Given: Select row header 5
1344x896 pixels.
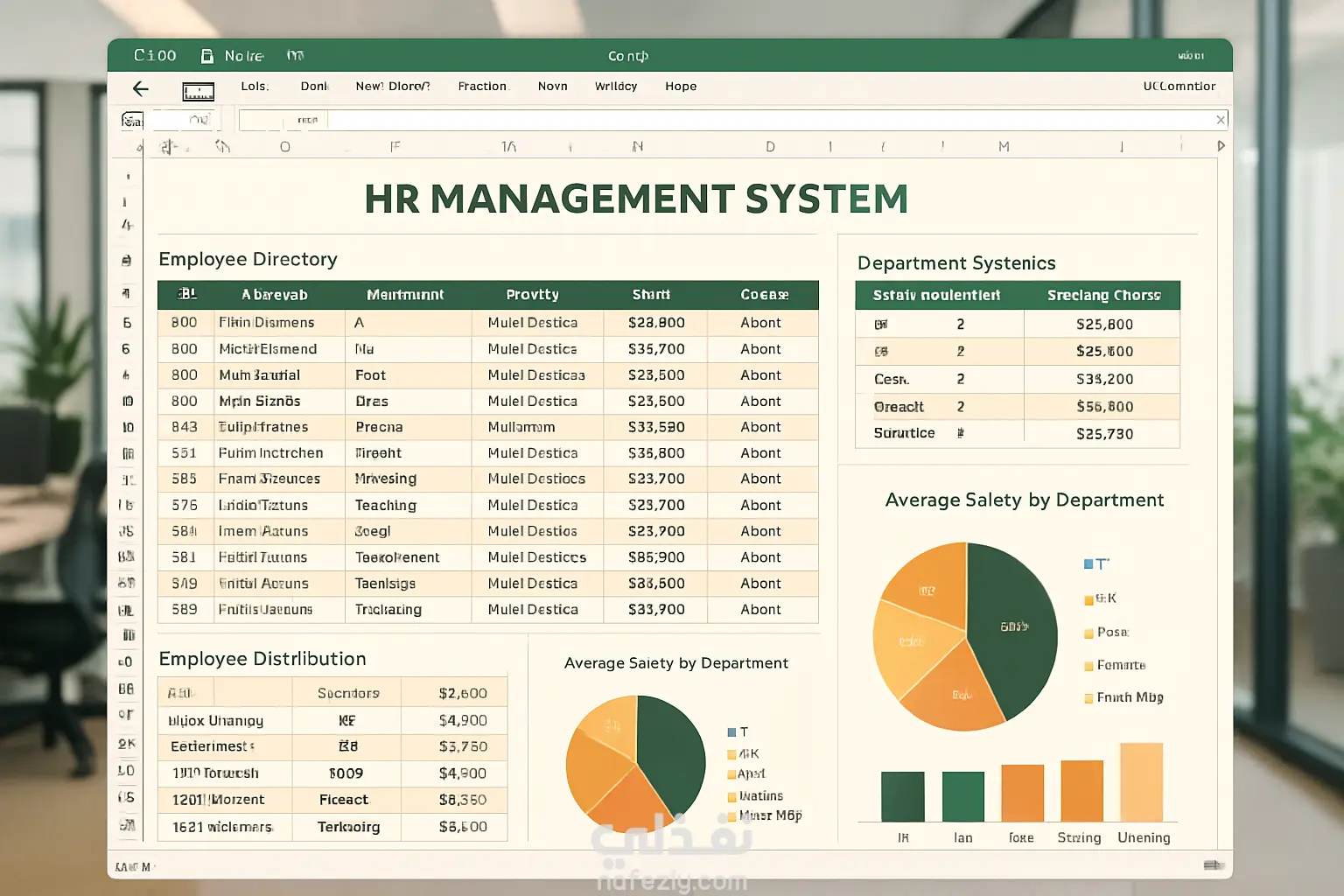Looking at the screenshot, I should [x=127, y=323].
